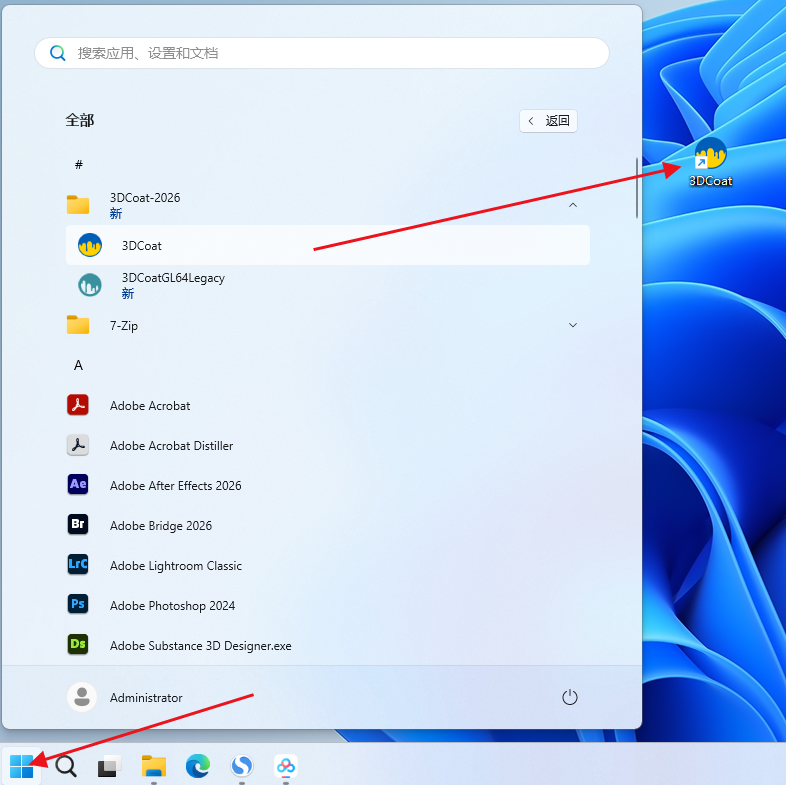Jump to the A letter index
Screen dimensions: 786x785
click(78, 365)
